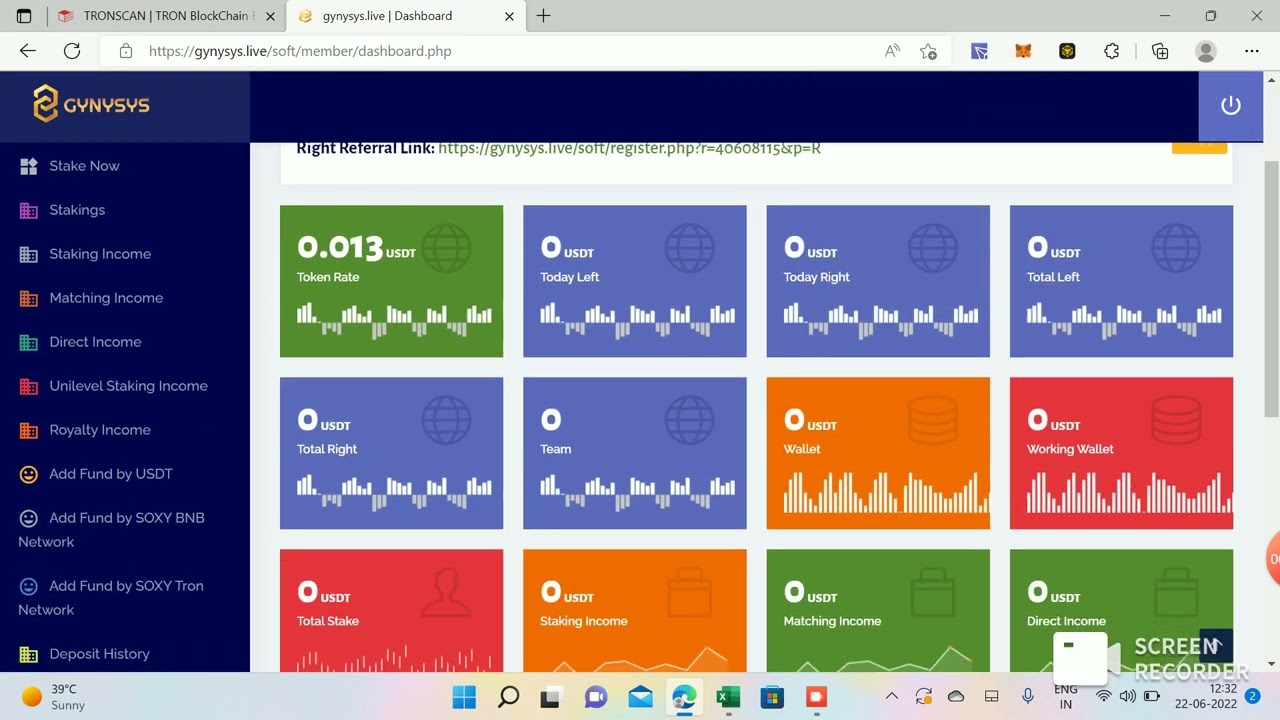Viewport: 1280px width, 720px height.
Task: Open browser Collections icon
Action: pyautogui.click(x=1160, y=51)
